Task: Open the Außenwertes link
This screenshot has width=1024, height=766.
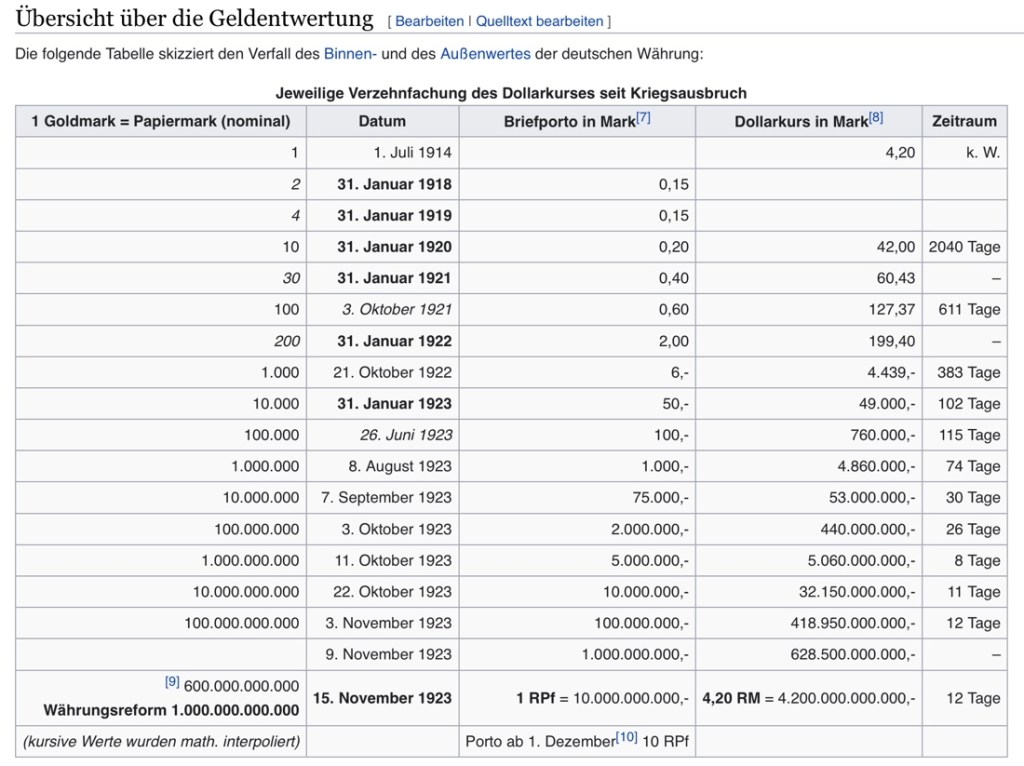Action: tap(485, 54)
